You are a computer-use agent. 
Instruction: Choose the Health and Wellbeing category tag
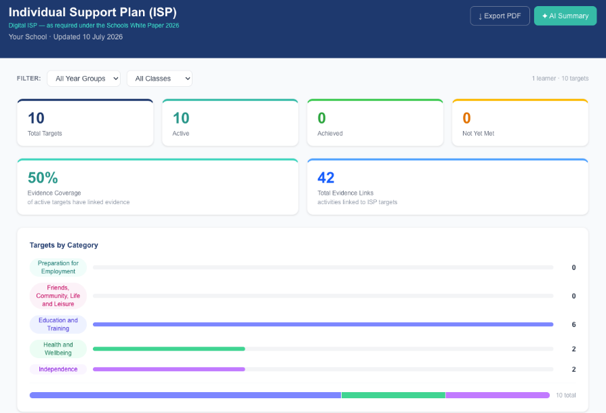tap(58, 349)
